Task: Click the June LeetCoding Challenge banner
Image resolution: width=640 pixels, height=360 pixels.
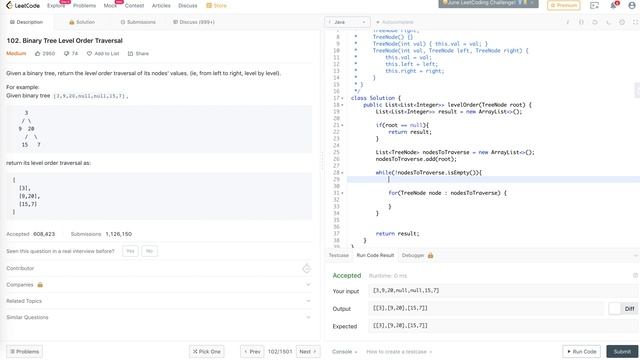Action: click(488, 3)
